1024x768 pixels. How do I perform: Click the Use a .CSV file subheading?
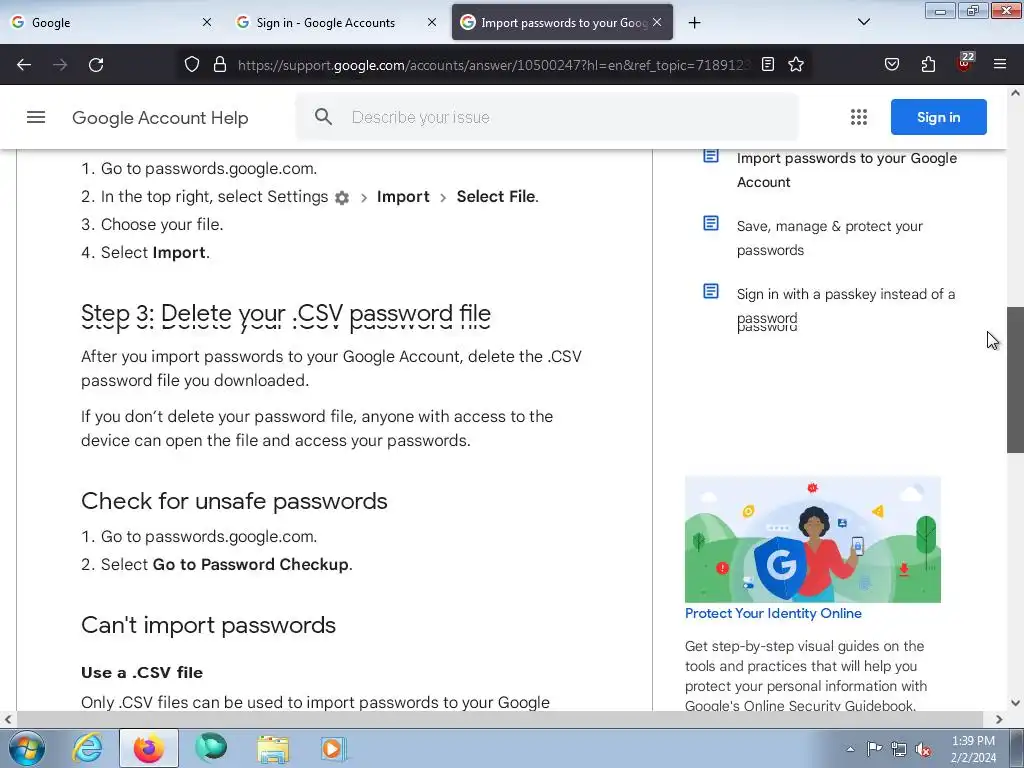click(x=142, y=673)
